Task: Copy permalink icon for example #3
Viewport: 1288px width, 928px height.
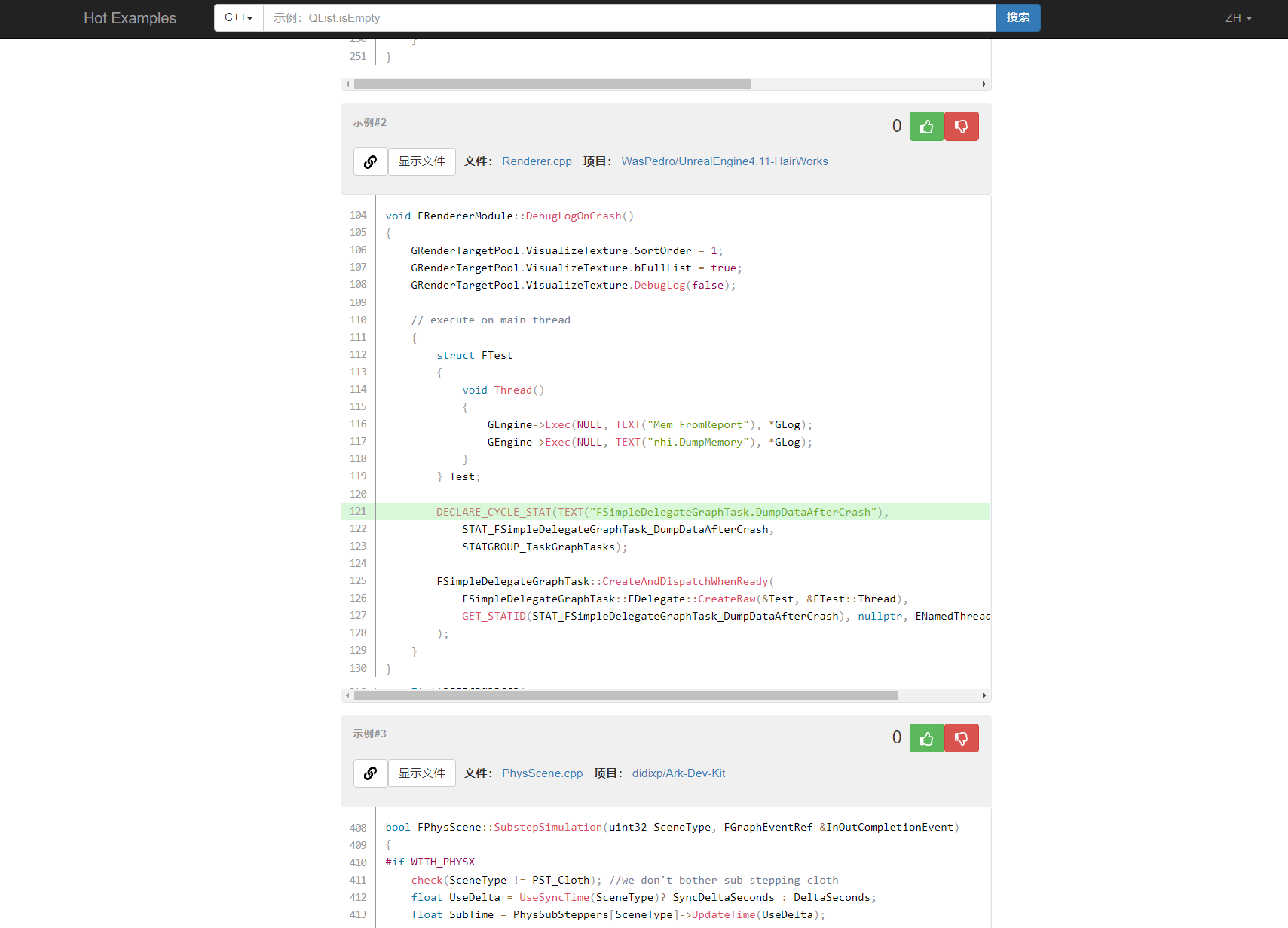Action: point(370,773)
